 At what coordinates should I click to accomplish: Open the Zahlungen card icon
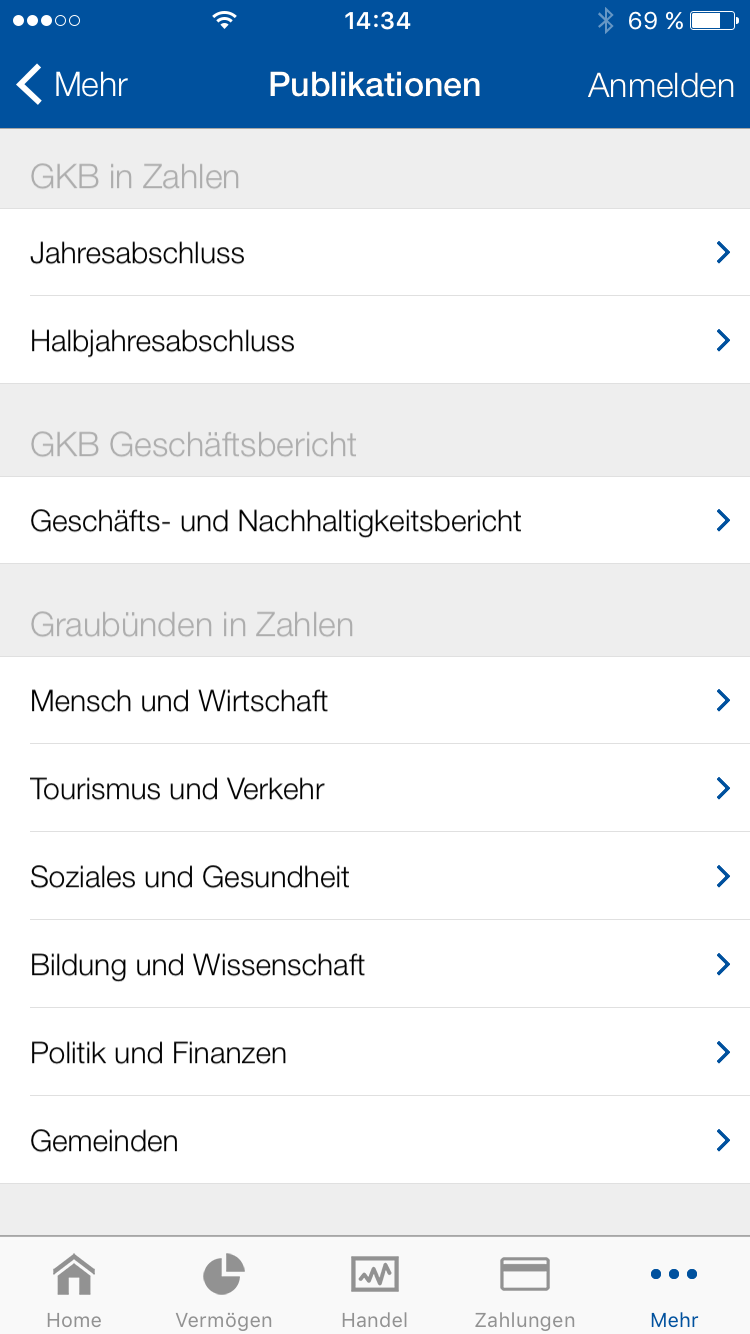525,1275
